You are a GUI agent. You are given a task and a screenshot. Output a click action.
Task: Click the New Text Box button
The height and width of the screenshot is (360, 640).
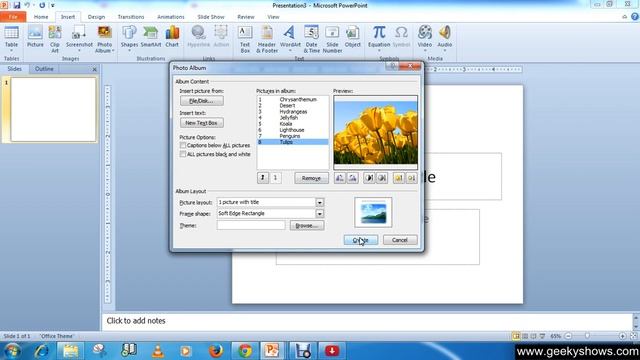(x=202, y=123)
